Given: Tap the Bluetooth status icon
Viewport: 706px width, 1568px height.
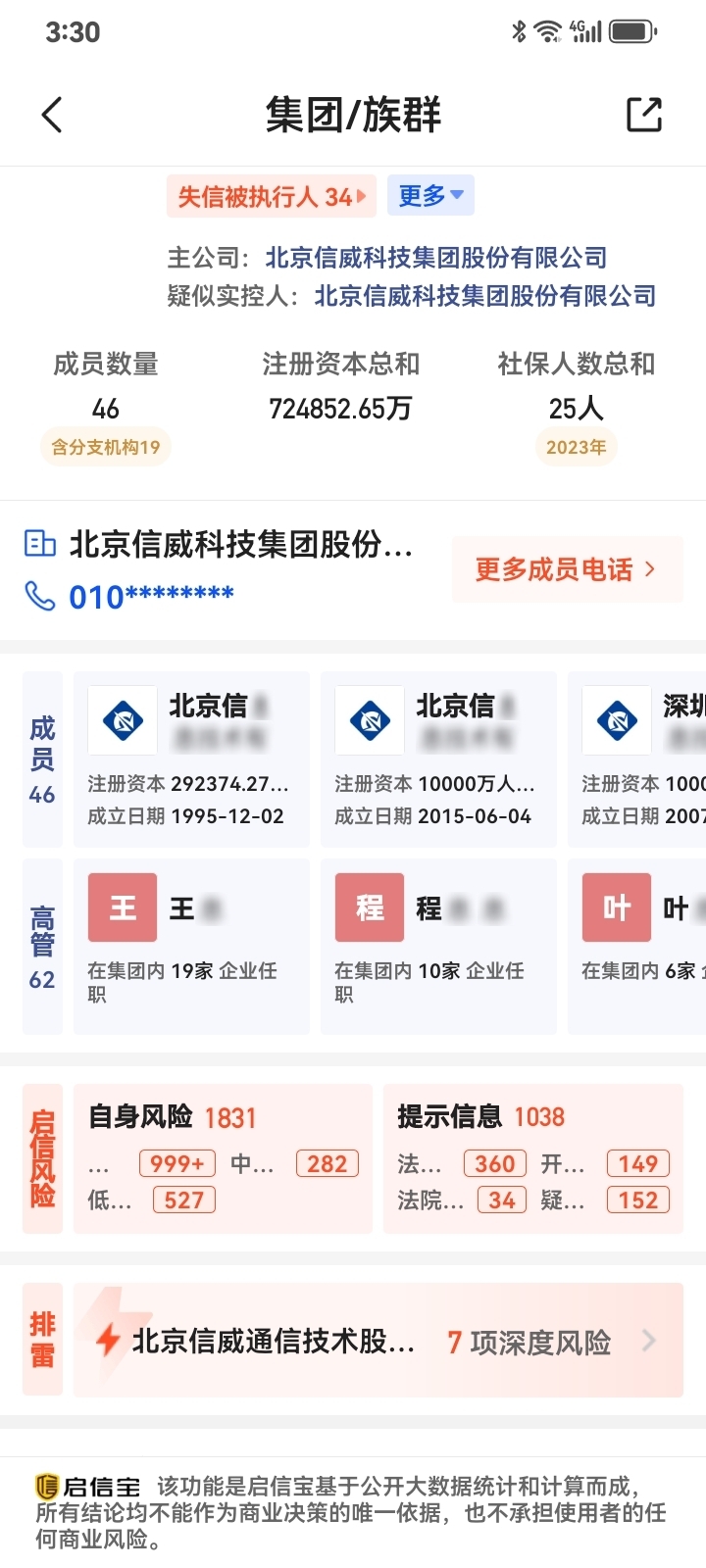Looking at the screenshot, I should (520, 31).
